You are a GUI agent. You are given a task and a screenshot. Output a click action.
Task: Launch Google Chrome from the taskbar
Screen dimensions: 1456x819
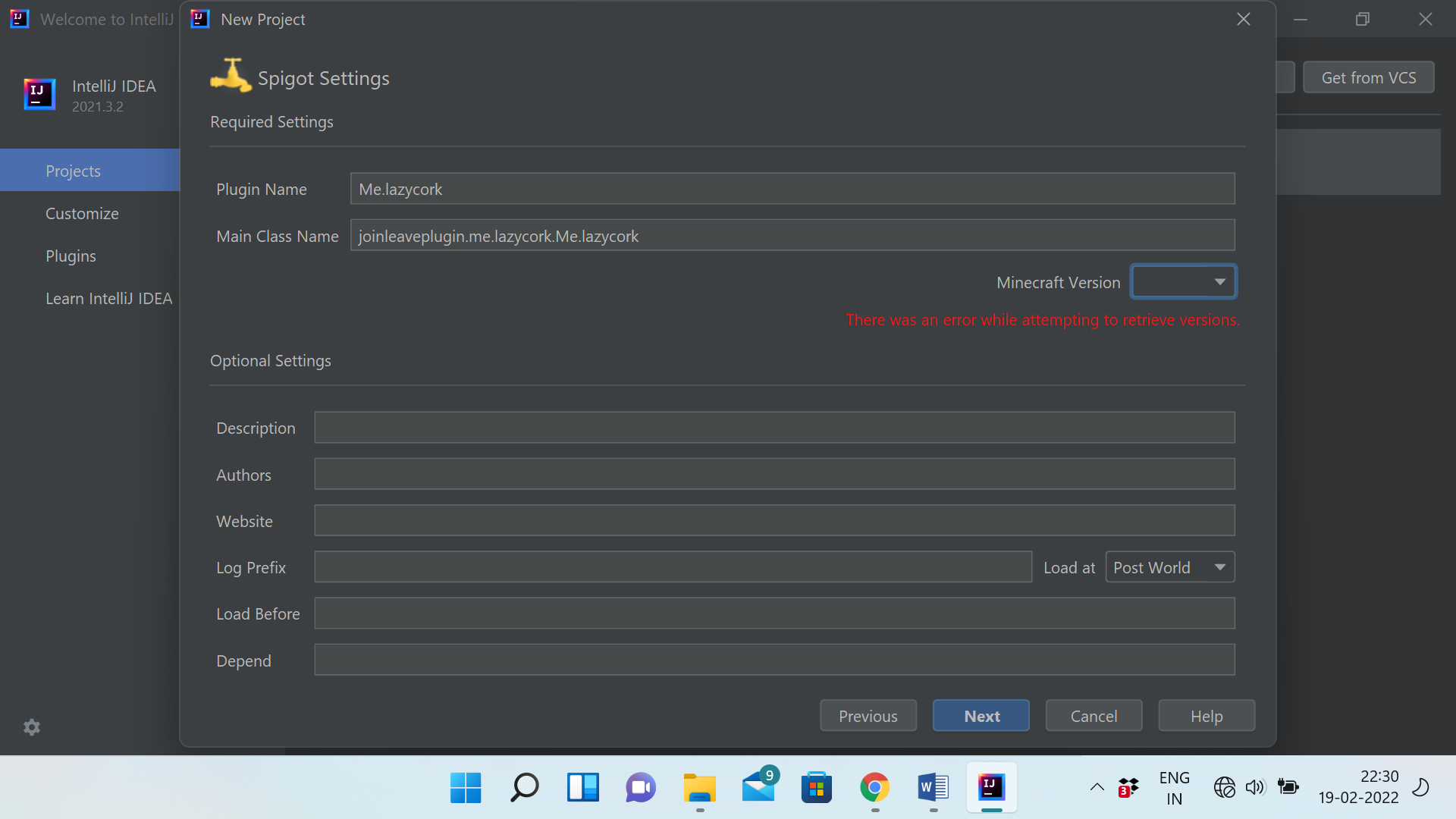[874, 787]
